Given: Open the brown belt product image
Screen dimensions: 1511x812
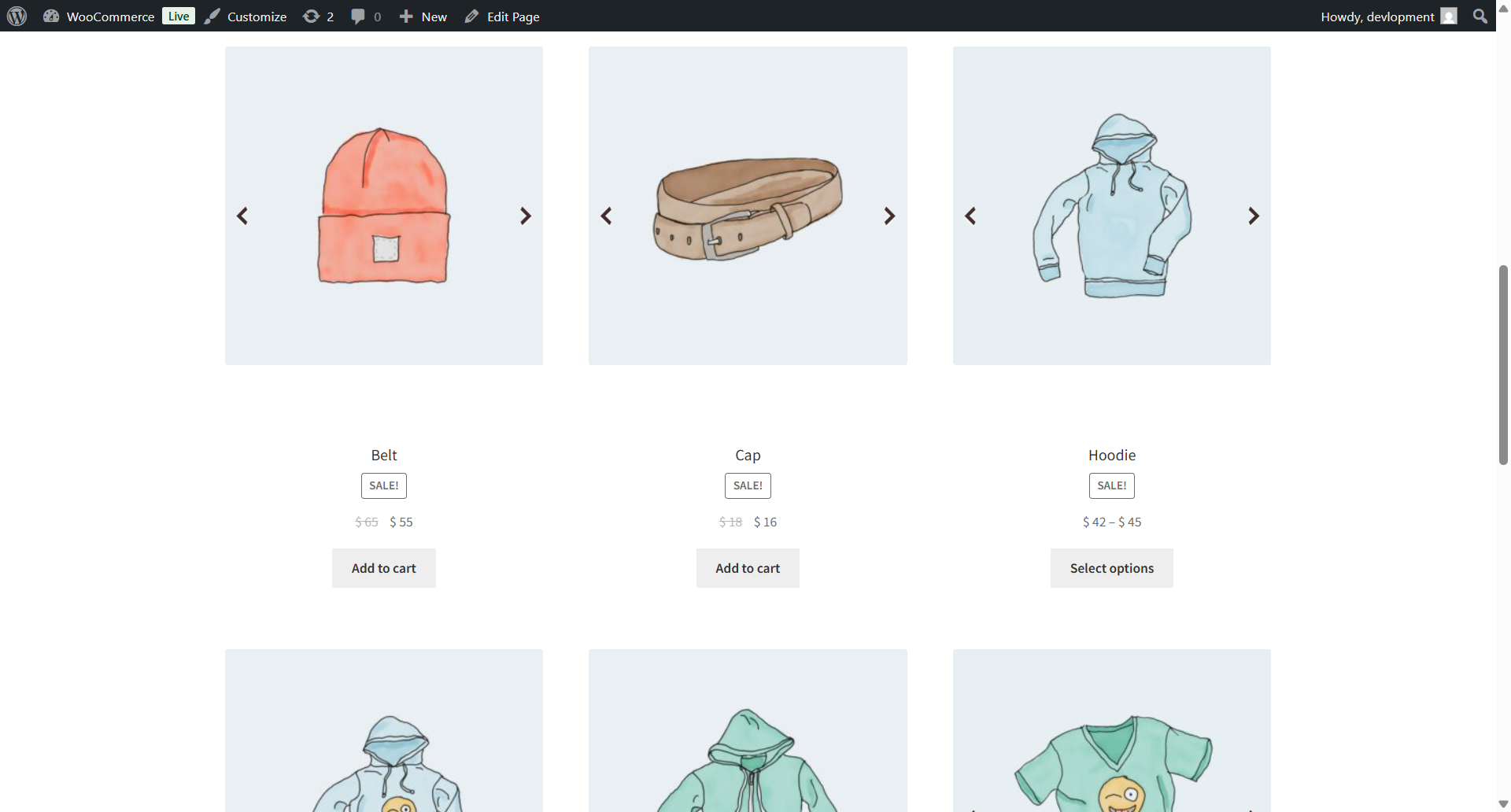Looking at the screenshot, I should 748,205.
